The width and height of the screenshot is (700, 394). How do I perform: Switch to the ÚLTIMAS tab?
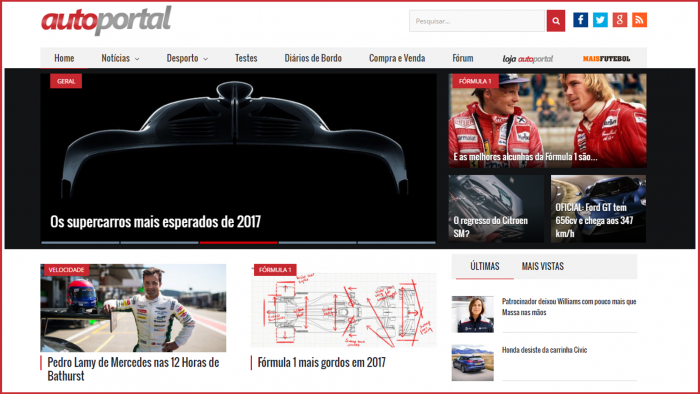coord(484,266)
